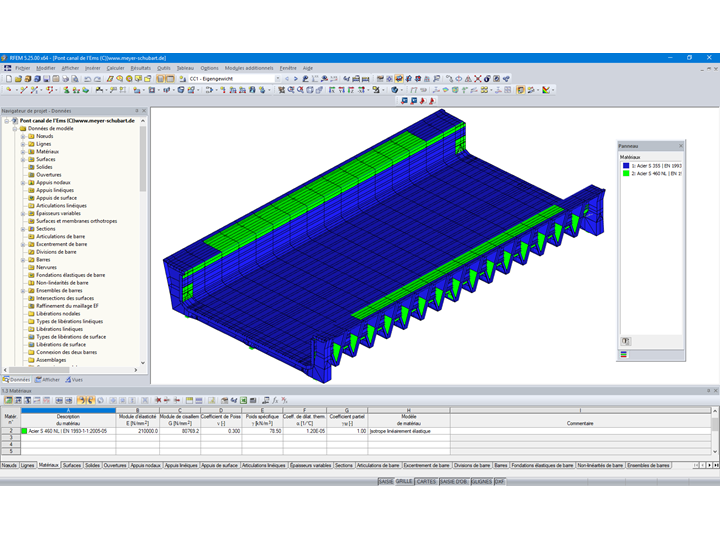Viewport: 720px width, 540px height.
Task: Expand the Ensembles de barres node
Action: (23, 291)
